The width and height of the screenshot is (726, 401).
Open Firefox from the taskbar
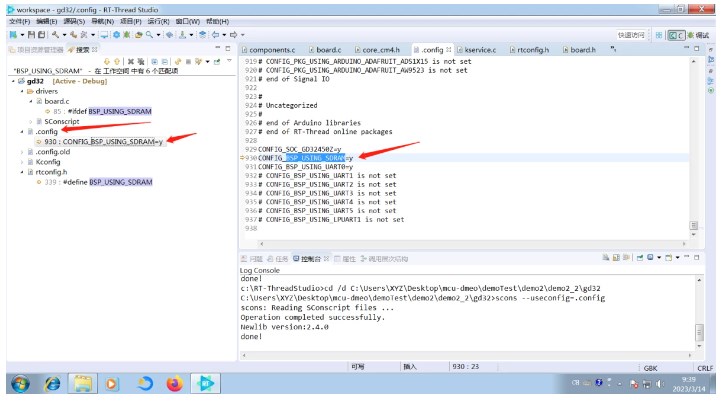pos(175,384)
